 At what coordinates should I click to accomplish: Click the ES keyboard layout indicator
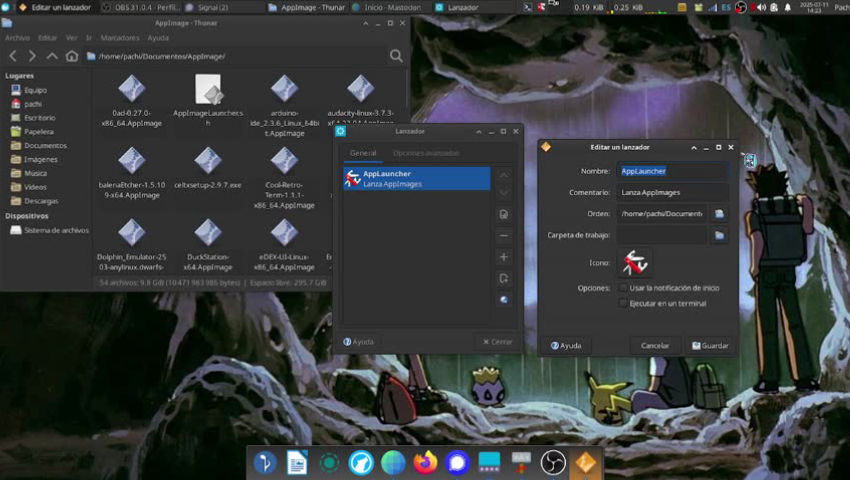(726, 8)
